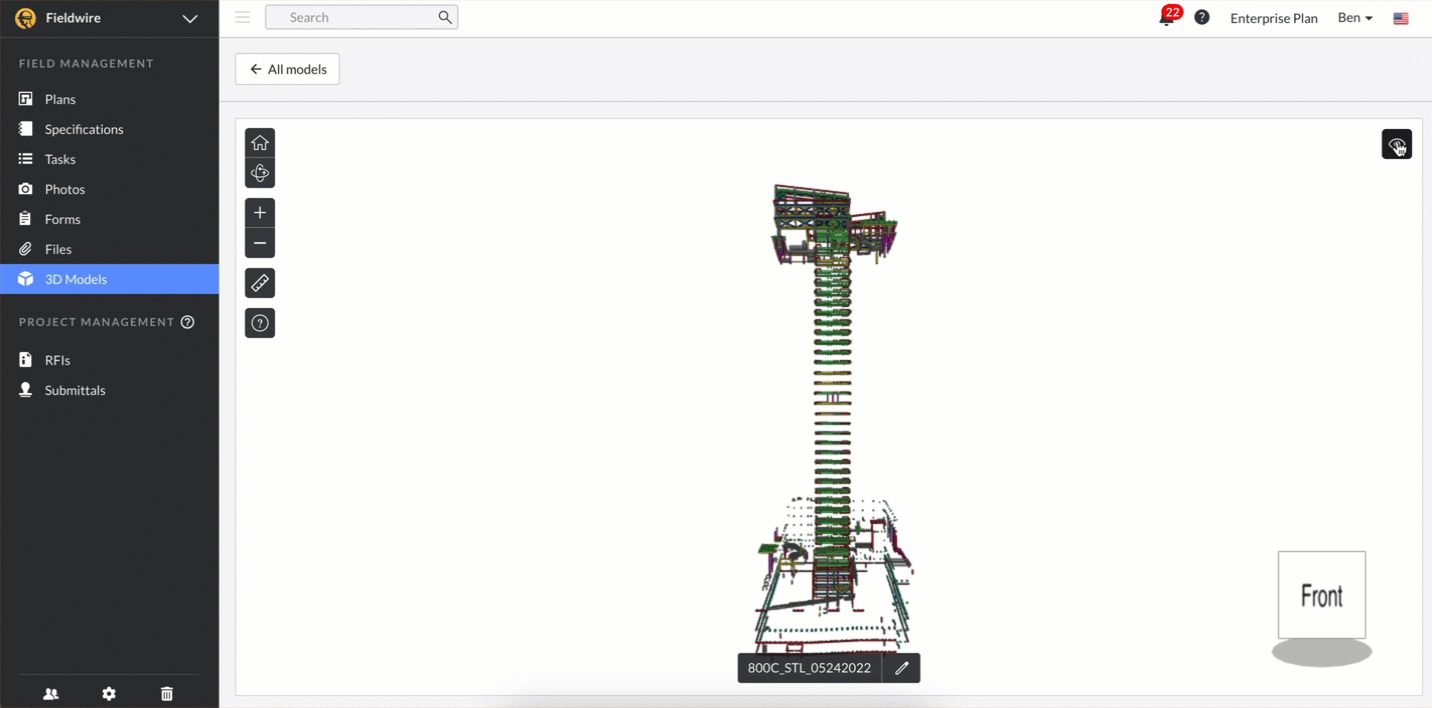1432x708 pixels.
Task: Open the Ben user menu
Action: (1355, 18)
